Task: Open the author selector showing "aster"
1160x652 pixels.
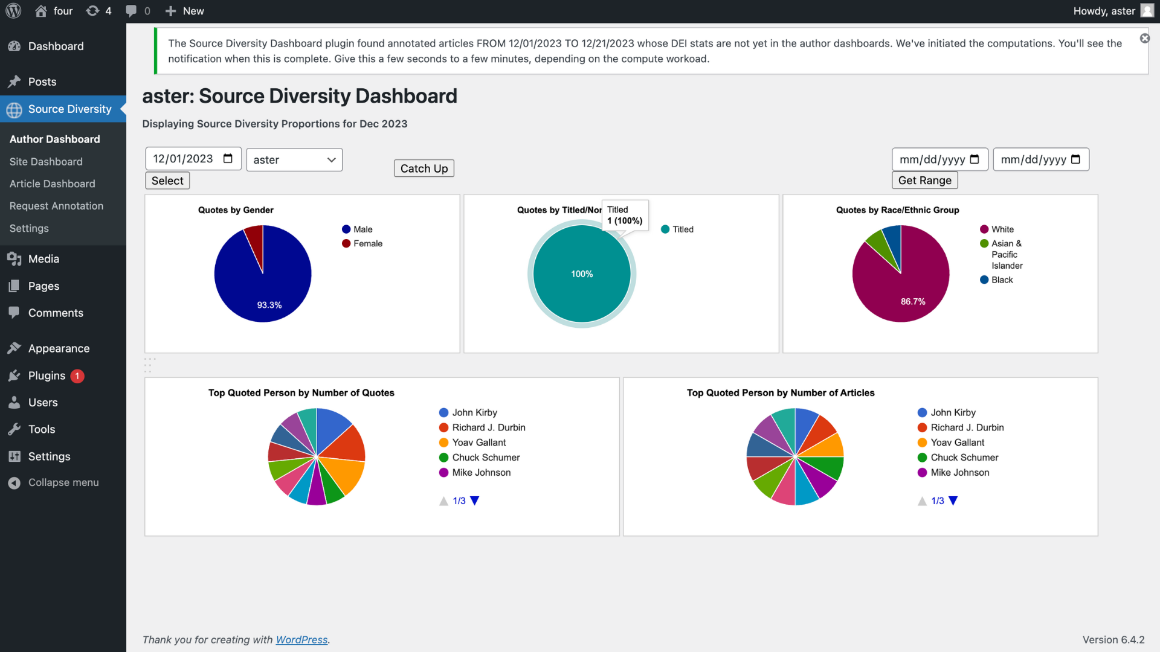Action: click(294, 159)
